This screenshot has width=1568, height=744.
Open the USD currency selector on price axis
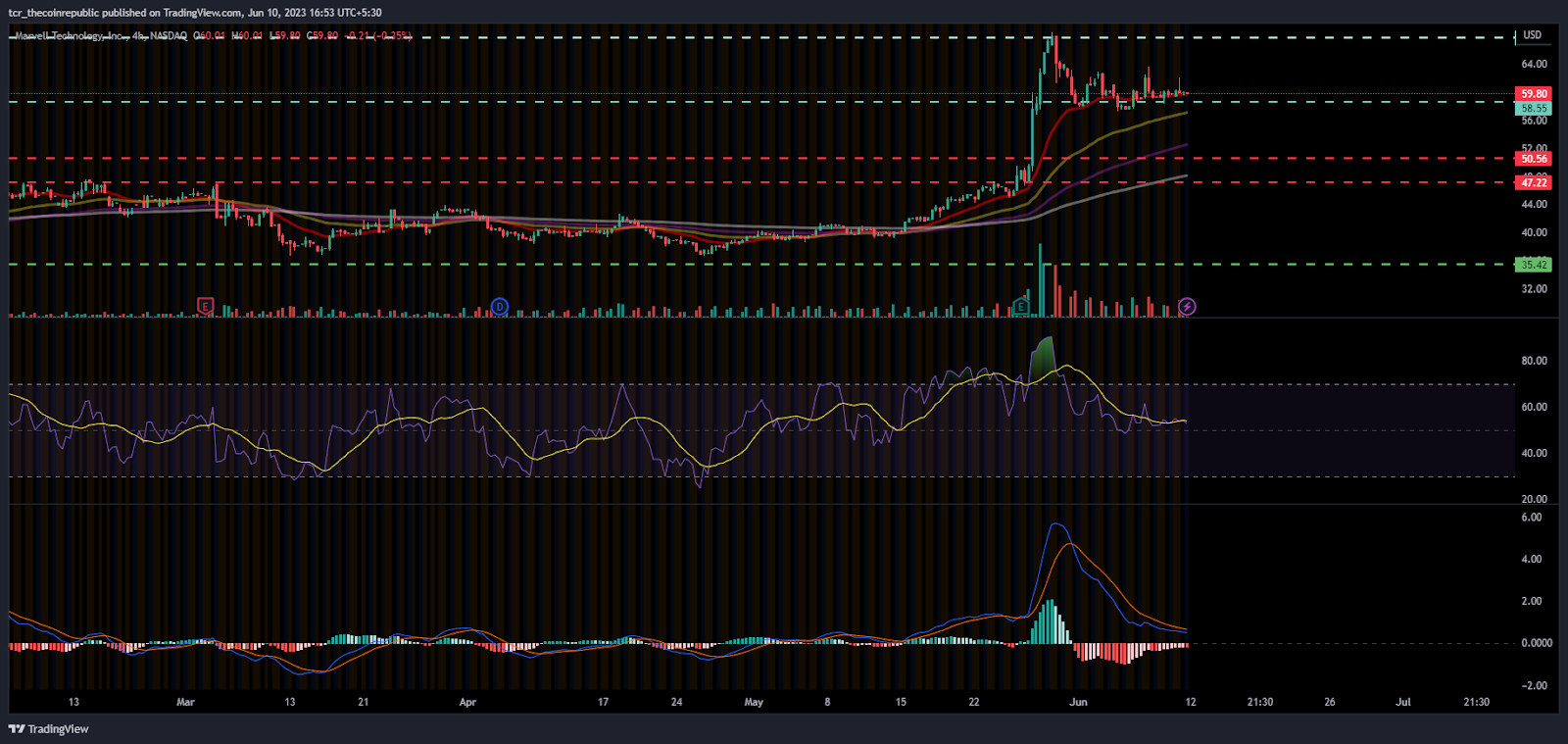(1532, 35)
